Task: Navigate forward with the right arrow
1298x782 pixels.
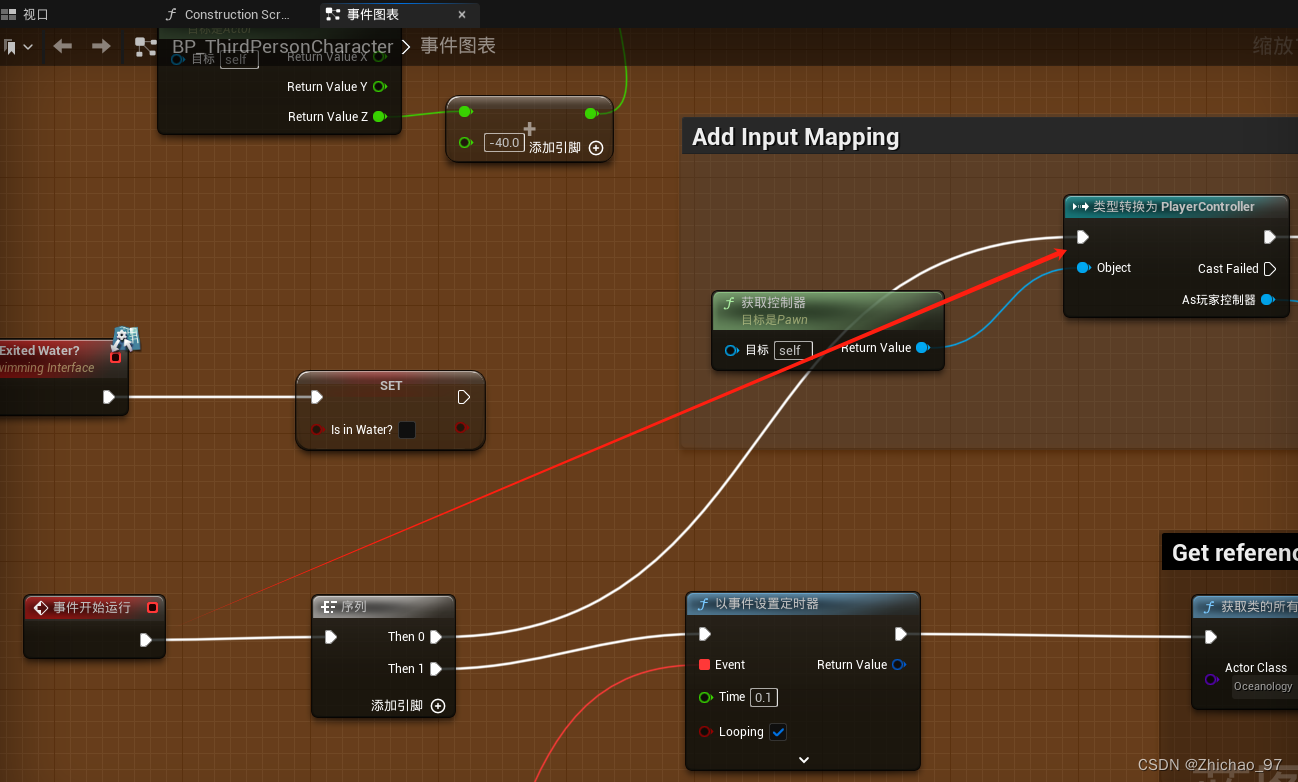Action: [101, 46]
